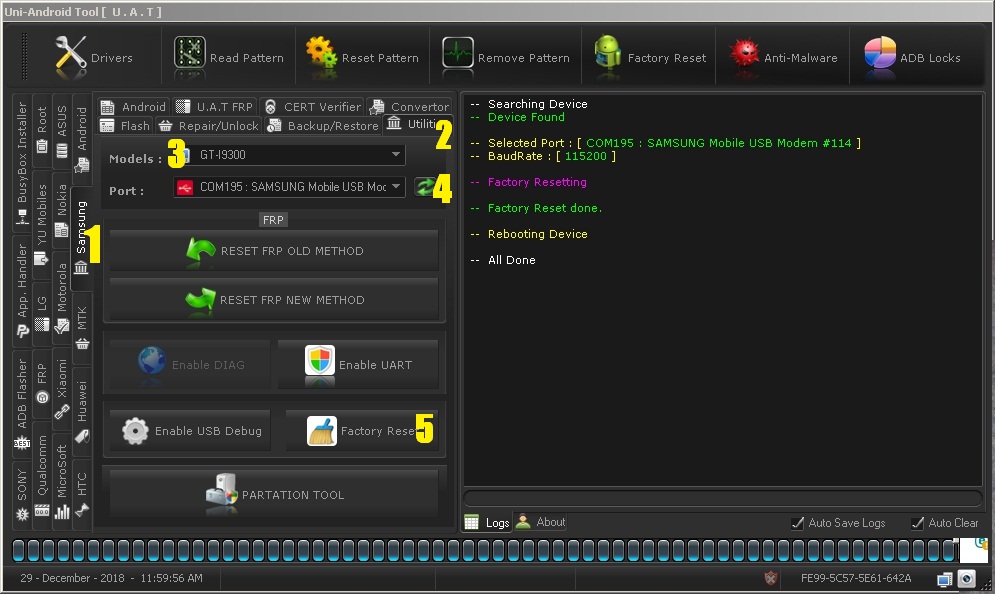Switch to the Logs tab

pos(487,522)
